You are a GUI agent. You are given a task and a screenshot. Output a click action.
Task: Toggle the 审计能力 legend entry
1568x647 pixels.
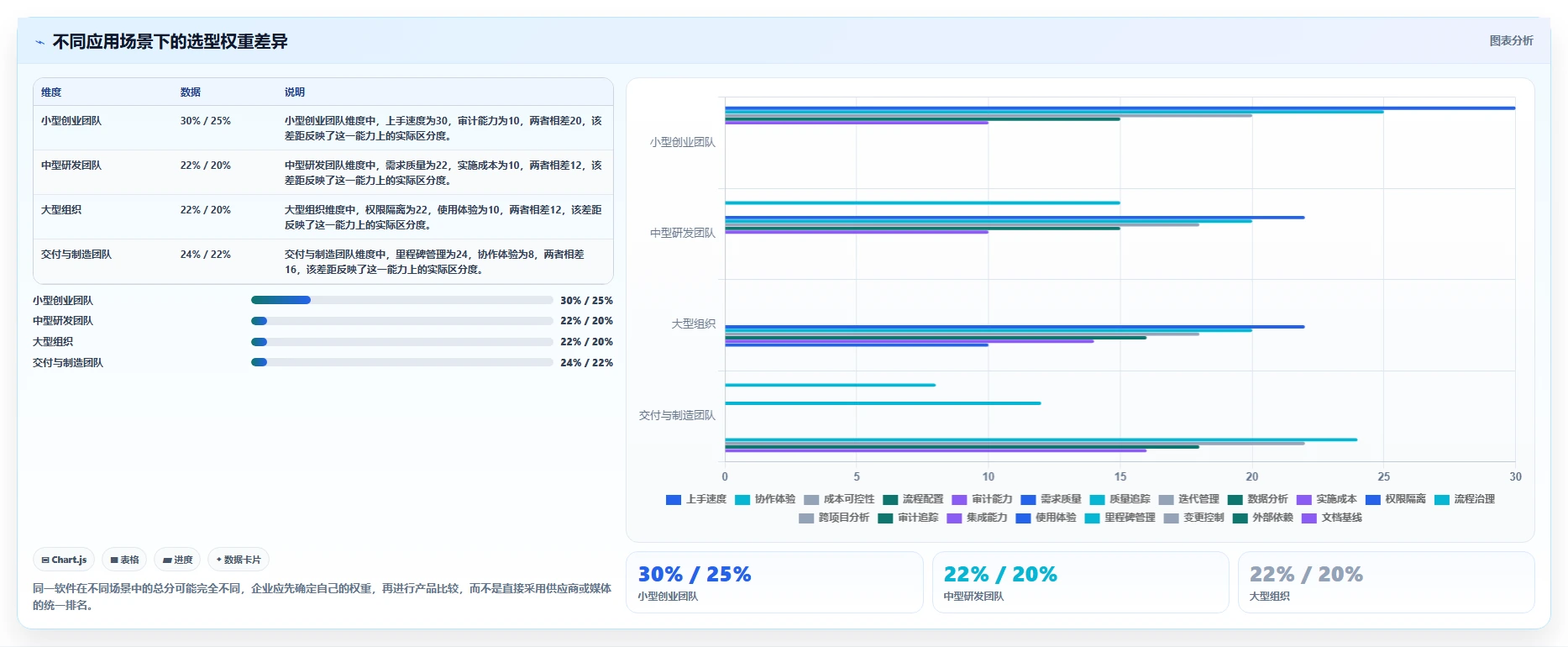pos(981,499)
